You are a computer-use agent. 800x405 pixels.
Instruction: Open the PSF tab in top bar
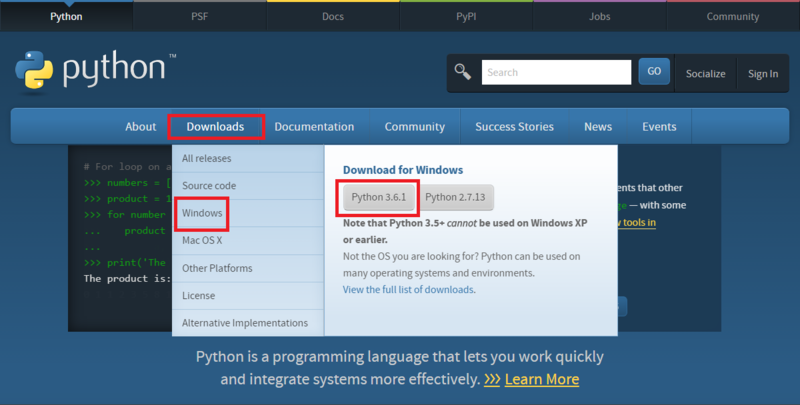coord(199,16)
